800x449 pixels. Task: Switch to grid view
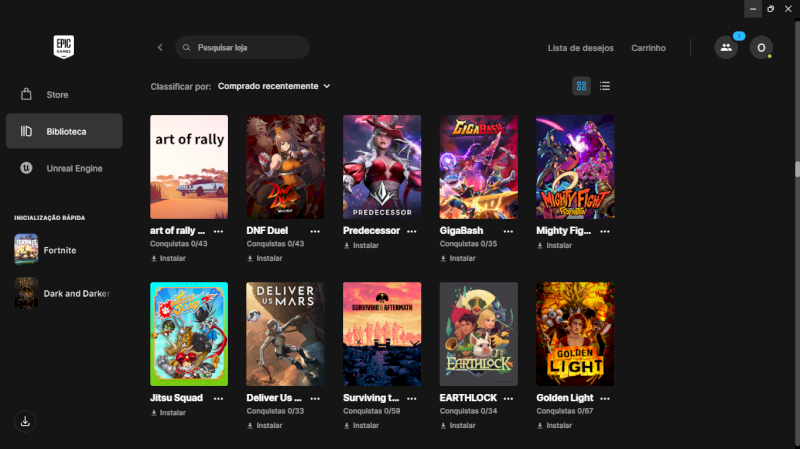click(x=581, y=86)
